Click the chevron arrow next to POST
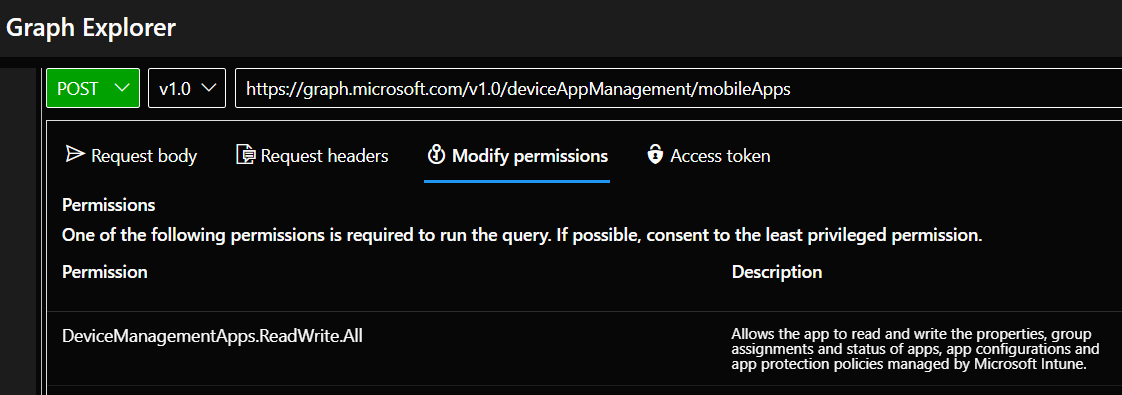Viewport: 1122px width, 395px height. [122, 88]
